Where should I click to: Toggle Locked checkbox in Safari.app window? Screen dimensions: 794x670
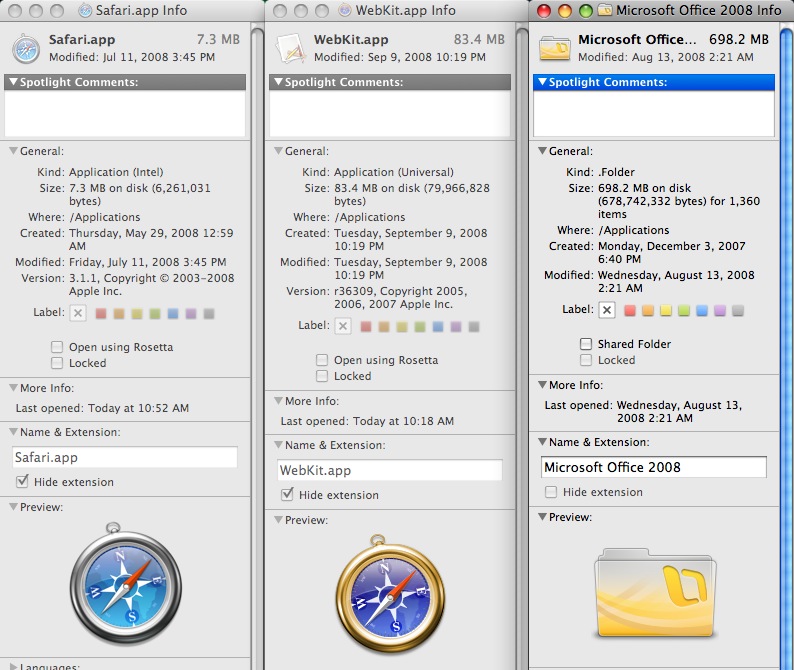pos(57,363)
